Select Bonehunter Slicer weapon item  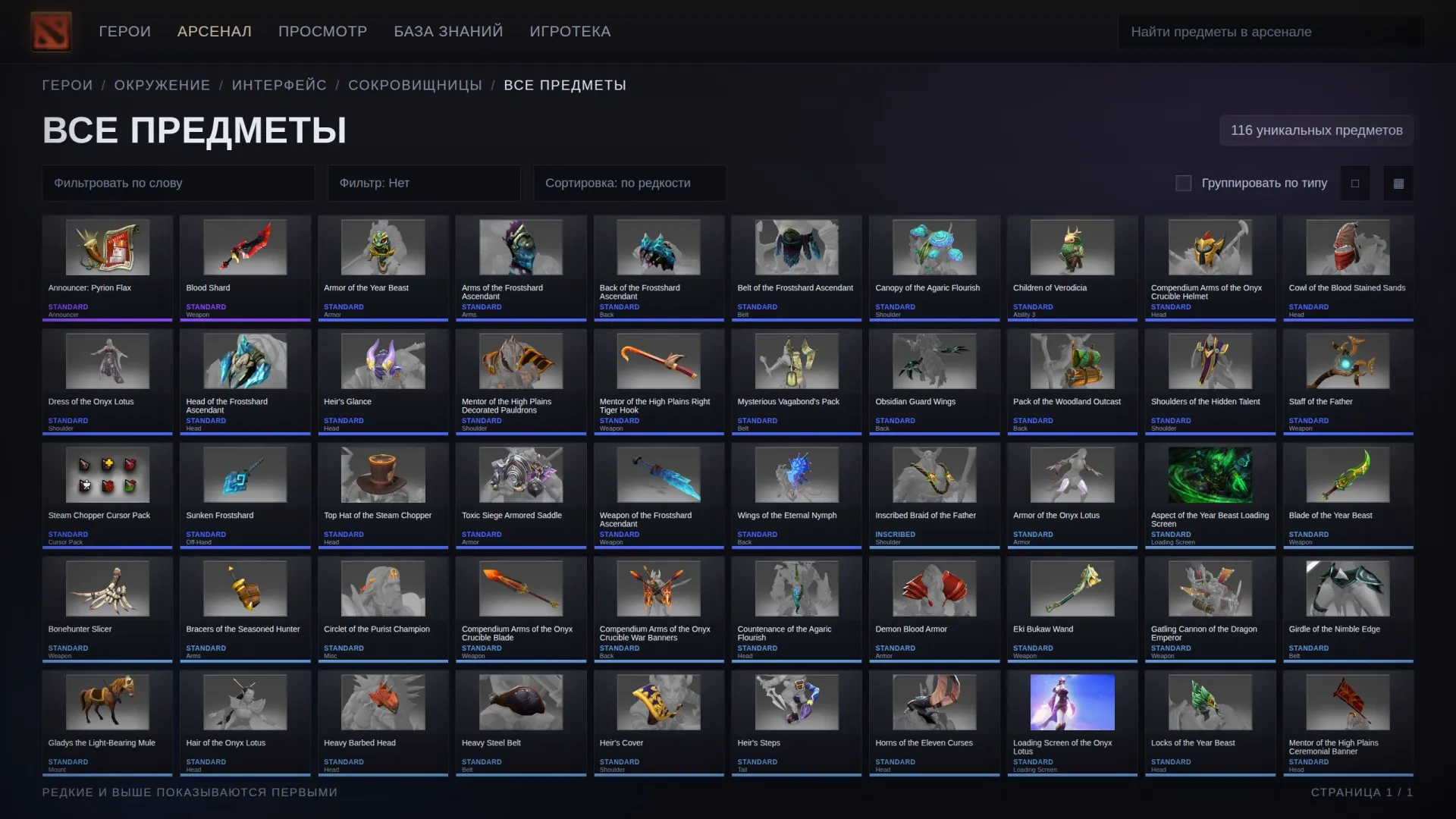click(108, 609)
